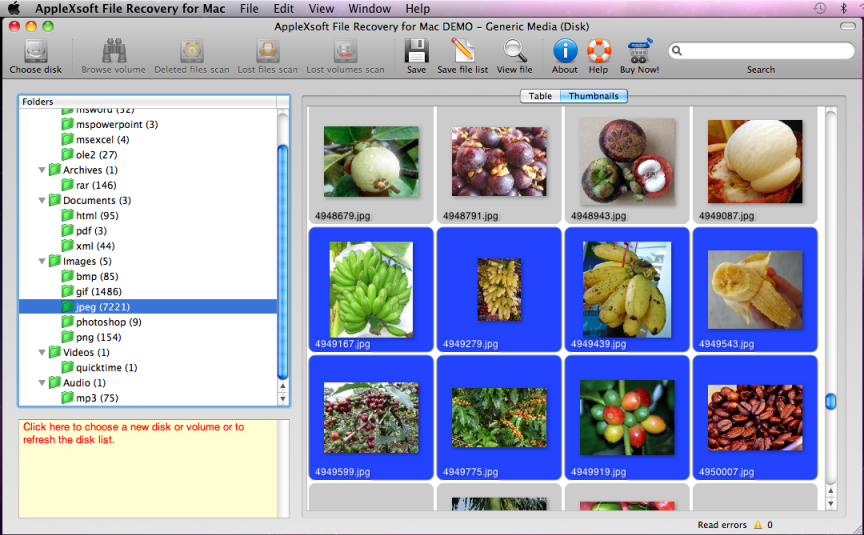
Task: Click the jpeg folder icon
Action: pos(67,306)
